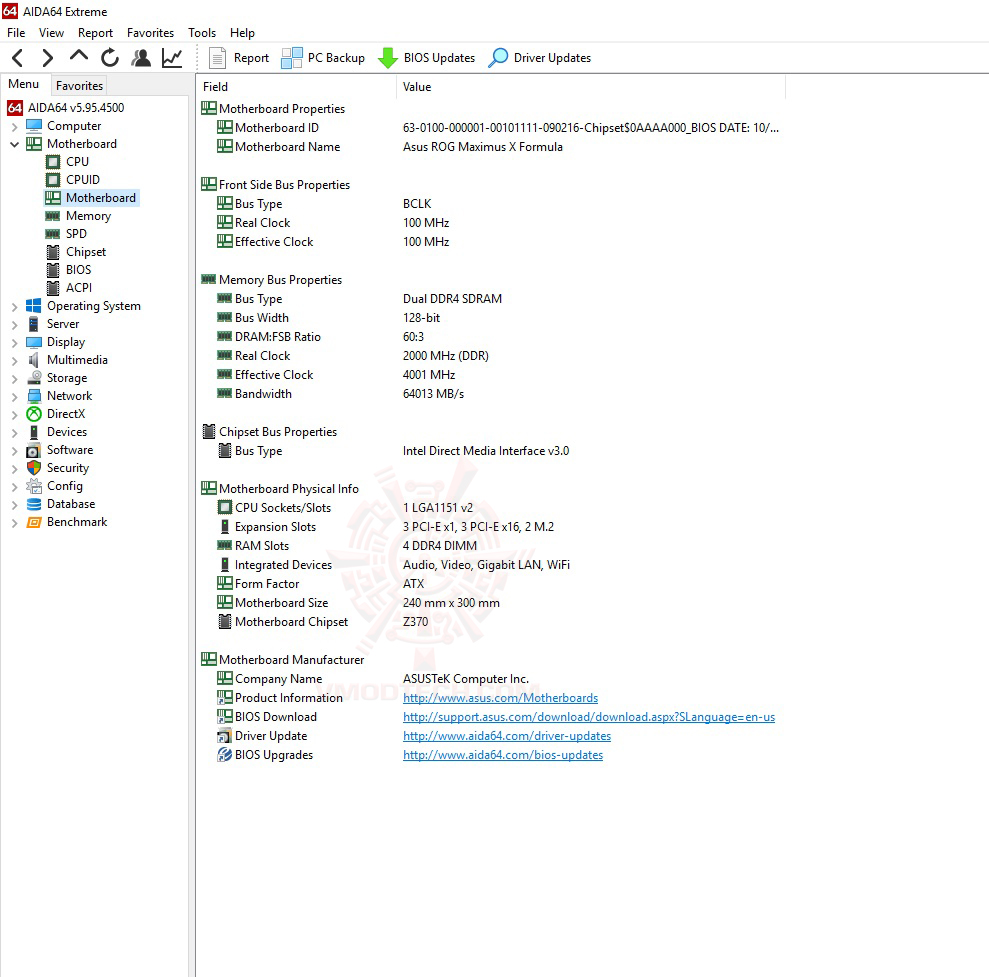Image resolution: width=989 pixels, height=977 pixels.
Task: Select the Bandwidth 64013 MB/s row
Action: 490,394
